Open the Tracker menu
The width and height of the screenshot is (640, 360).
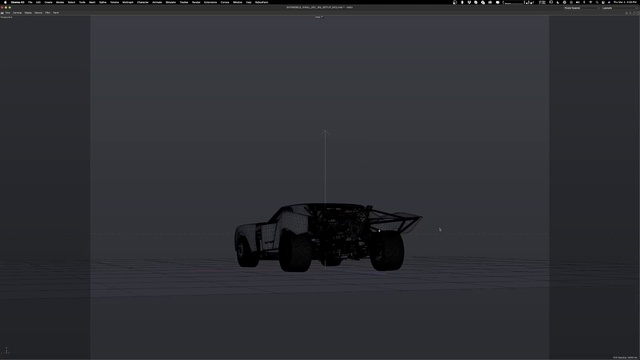(x=184, y=2)
